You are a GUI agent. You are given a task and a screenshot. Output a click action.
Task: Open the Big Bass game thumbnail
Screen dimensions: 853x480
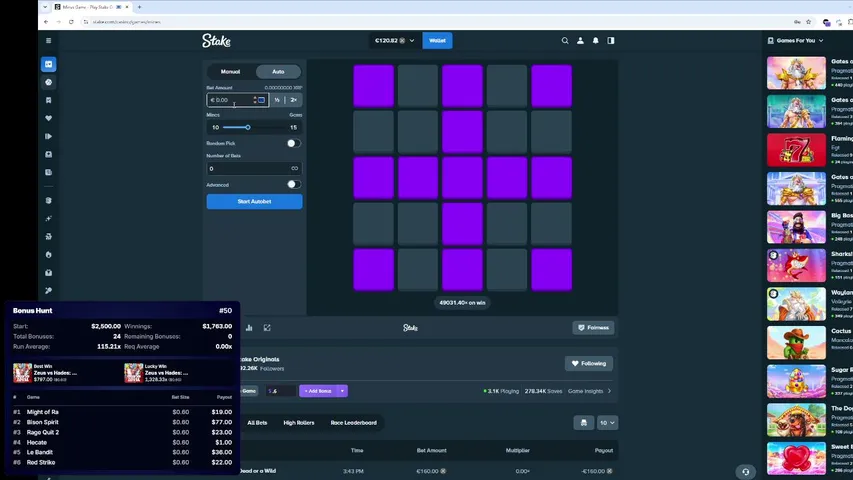pos(796,227)
